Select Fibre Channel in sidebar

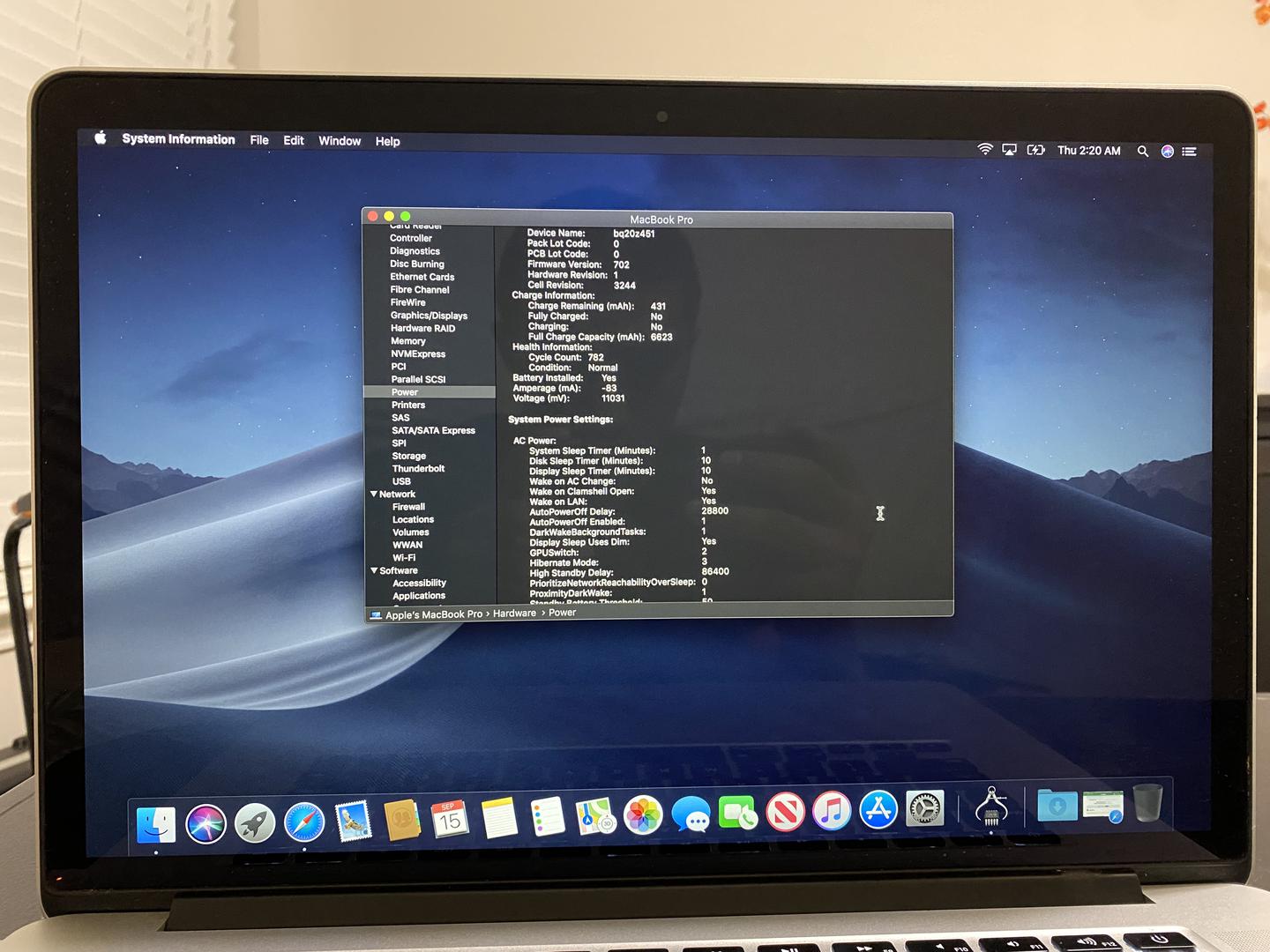coord(420,289)
